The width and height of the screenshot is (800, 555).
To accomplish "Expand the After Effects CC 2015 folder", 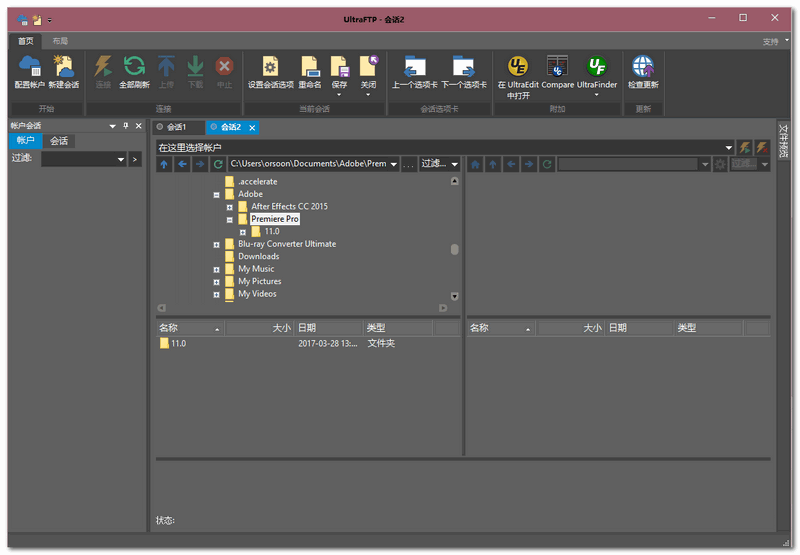I will click(229, 207).
